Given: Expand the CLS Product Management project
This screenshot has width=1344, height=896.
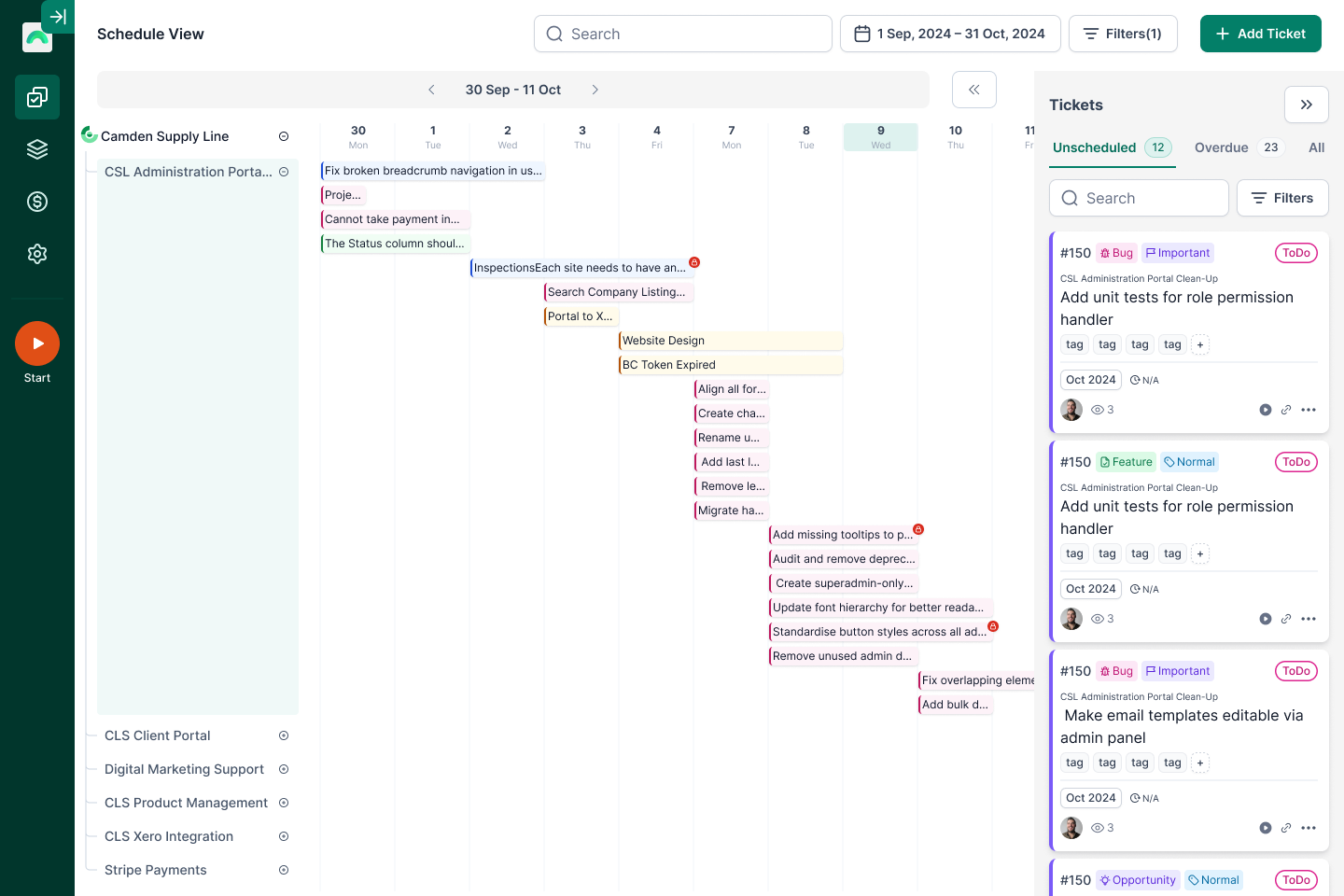Looking at the screenshot, I should (x=284, y=803).
